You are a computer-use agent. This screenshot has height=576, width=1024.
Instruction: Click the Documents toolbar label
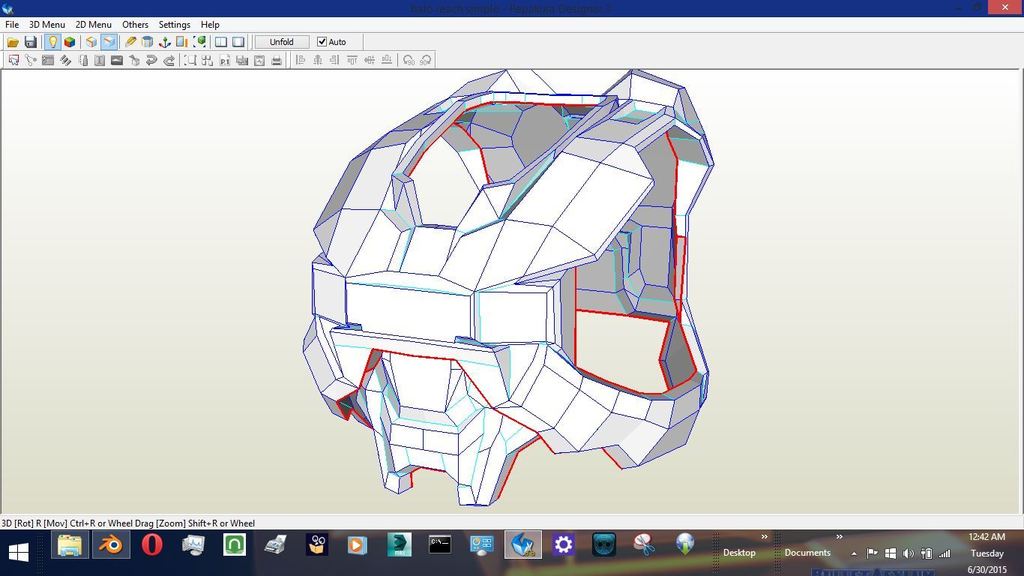pyautogui.click(x=807, y=552)
